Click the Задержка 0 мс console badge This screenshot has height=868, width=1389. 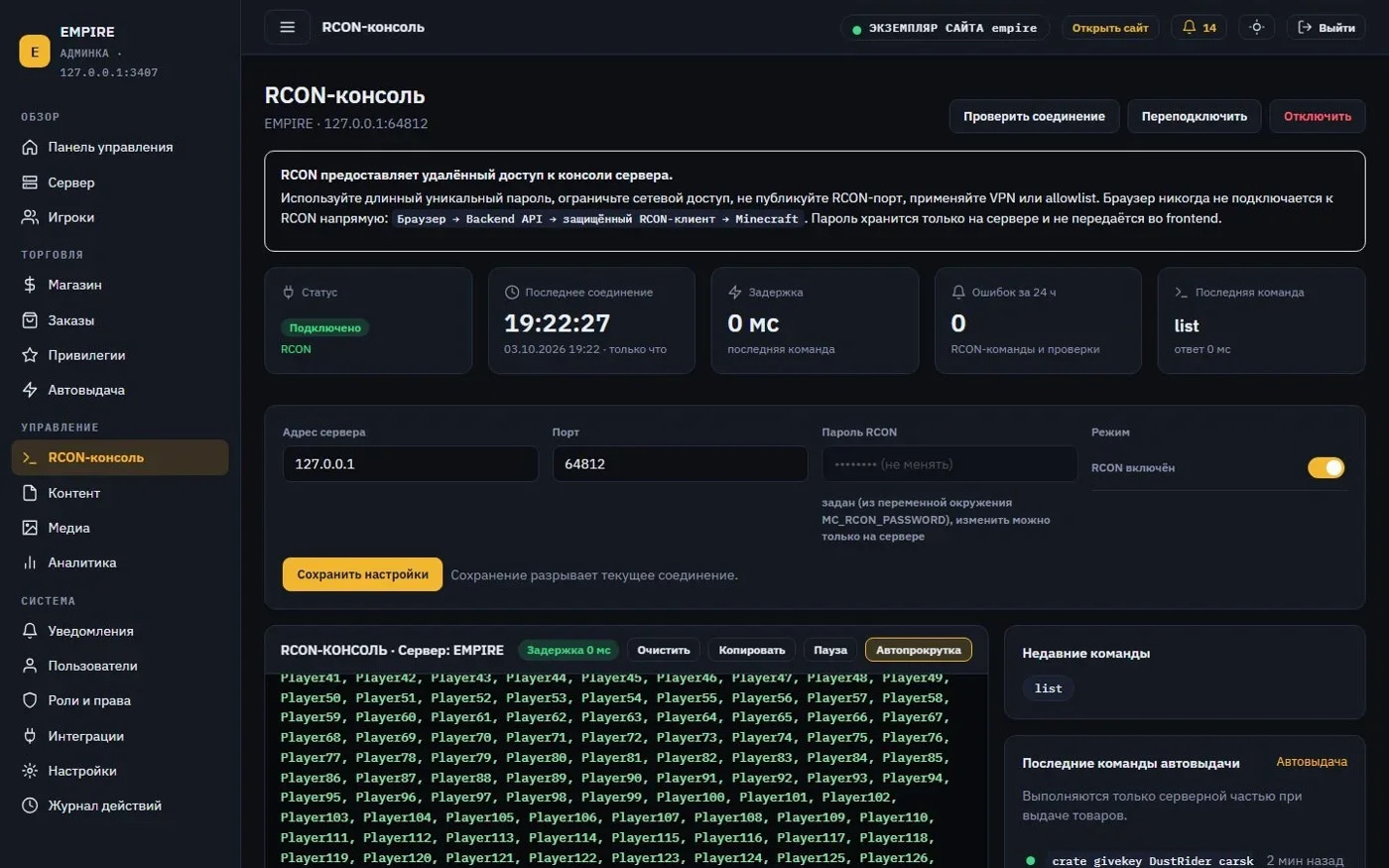tap(568, 650)
